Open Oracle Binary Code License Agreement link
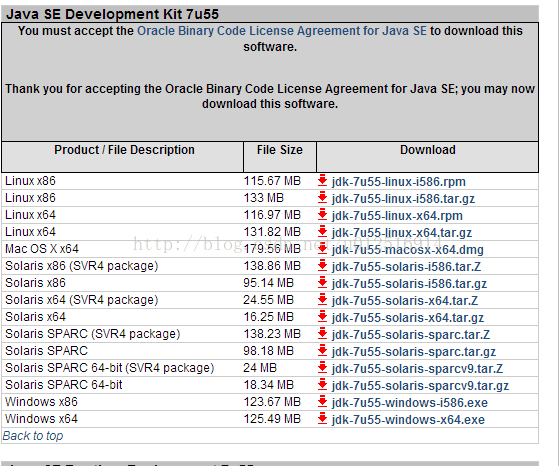This screenshot has width=559, height=466. [x=282, y=31]
